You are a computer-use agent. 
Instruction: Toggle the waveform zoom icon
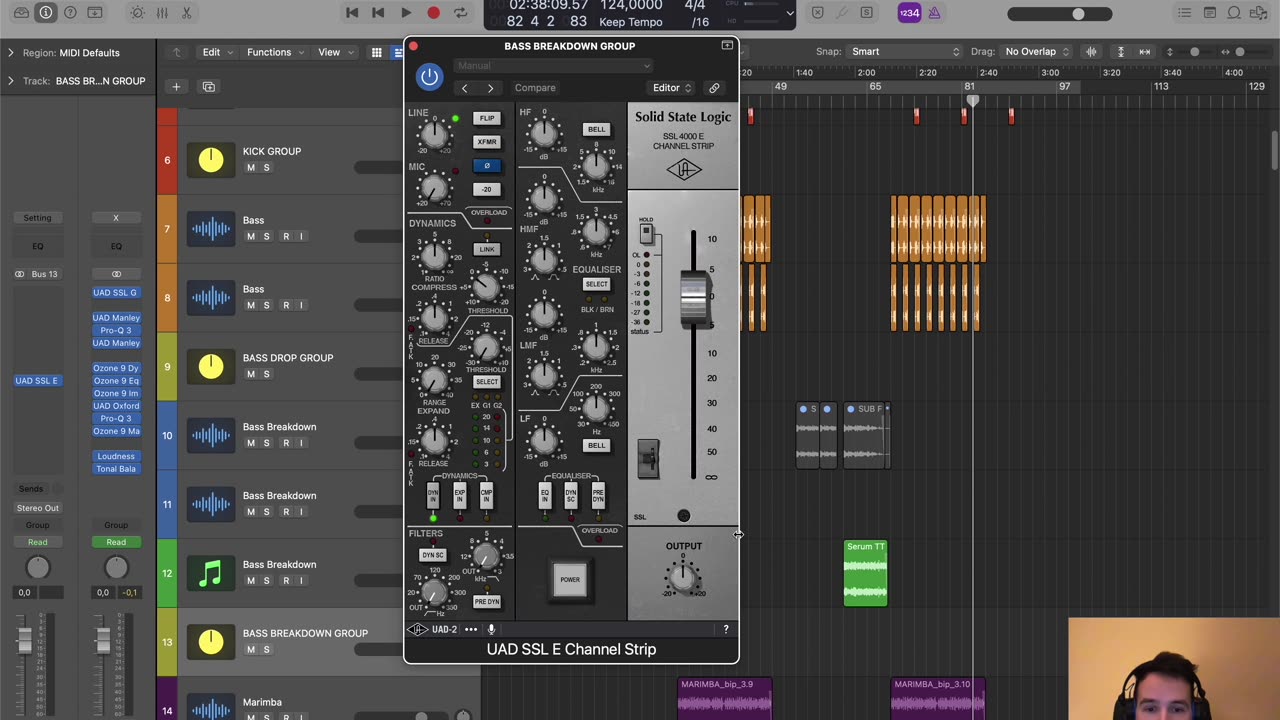[x=1091, y=52]
